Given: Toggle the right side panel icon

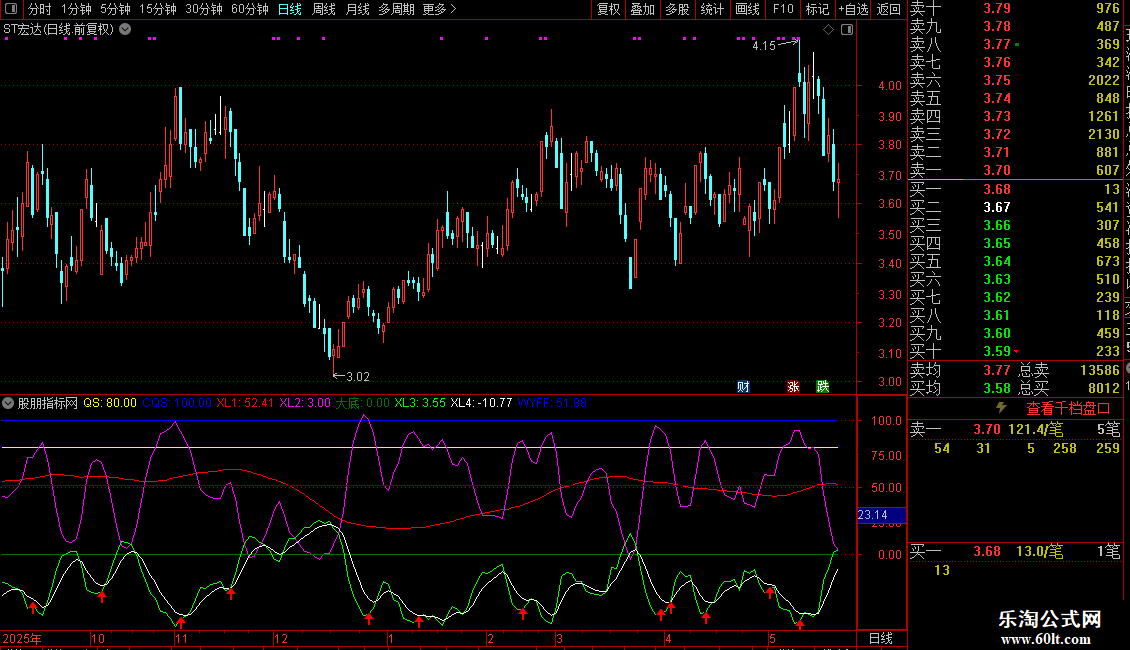Looking at the screenshot, I should [x=847, y=30].
